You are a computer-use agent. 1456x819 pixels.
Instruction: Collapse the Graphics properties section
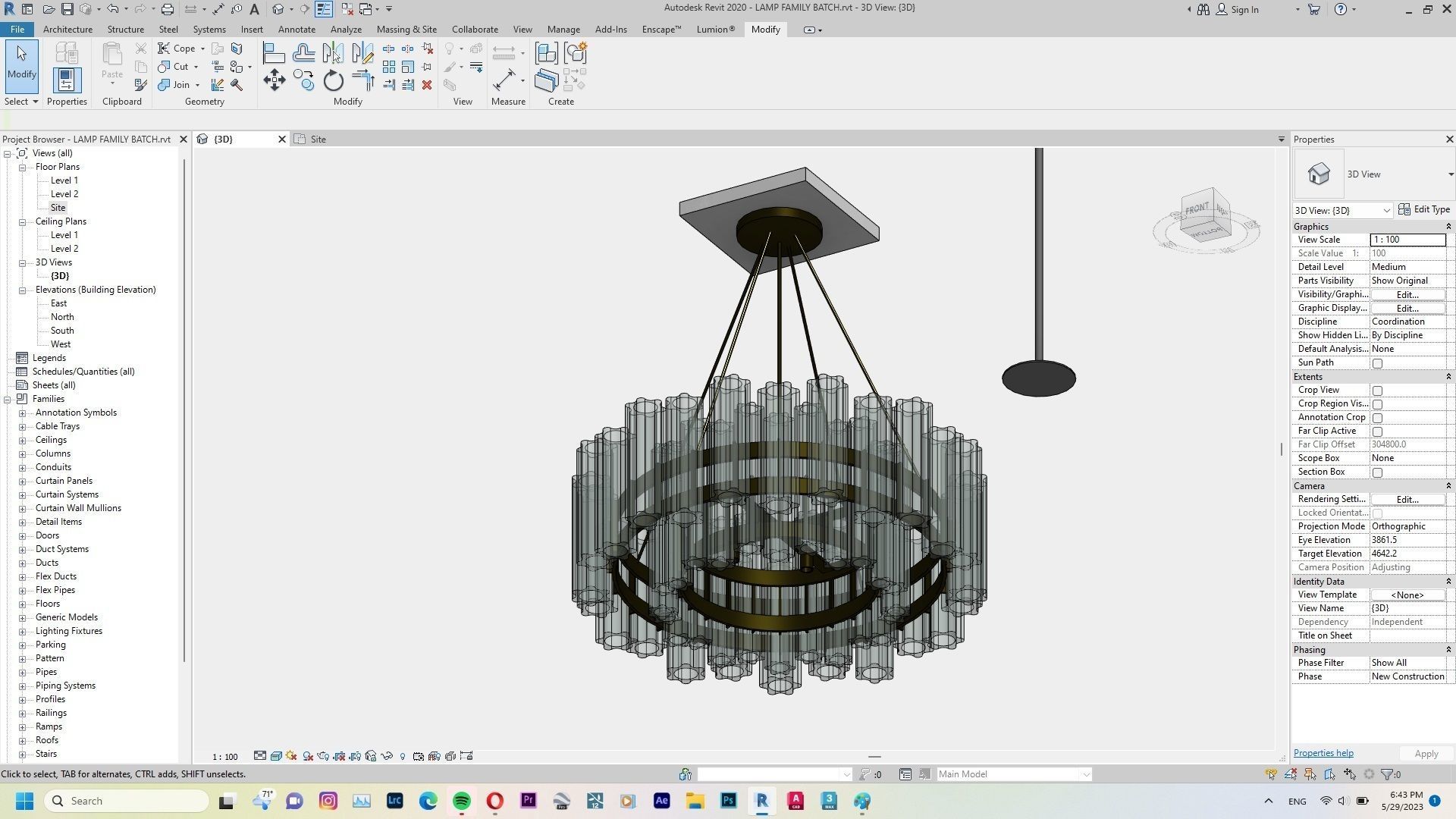point(1448,227)
